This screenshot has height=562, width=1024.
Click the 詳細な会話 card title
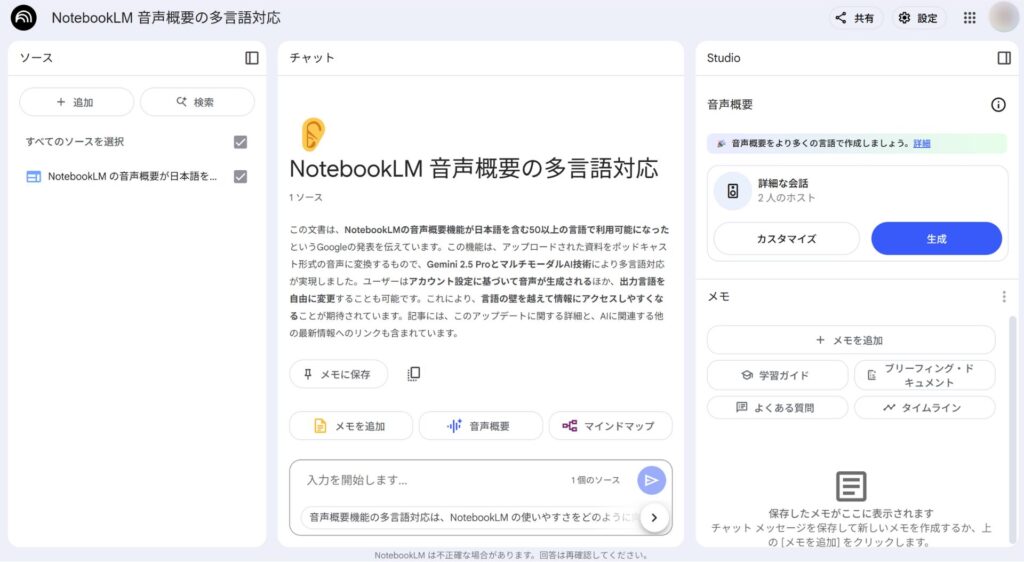pos(782,183)
